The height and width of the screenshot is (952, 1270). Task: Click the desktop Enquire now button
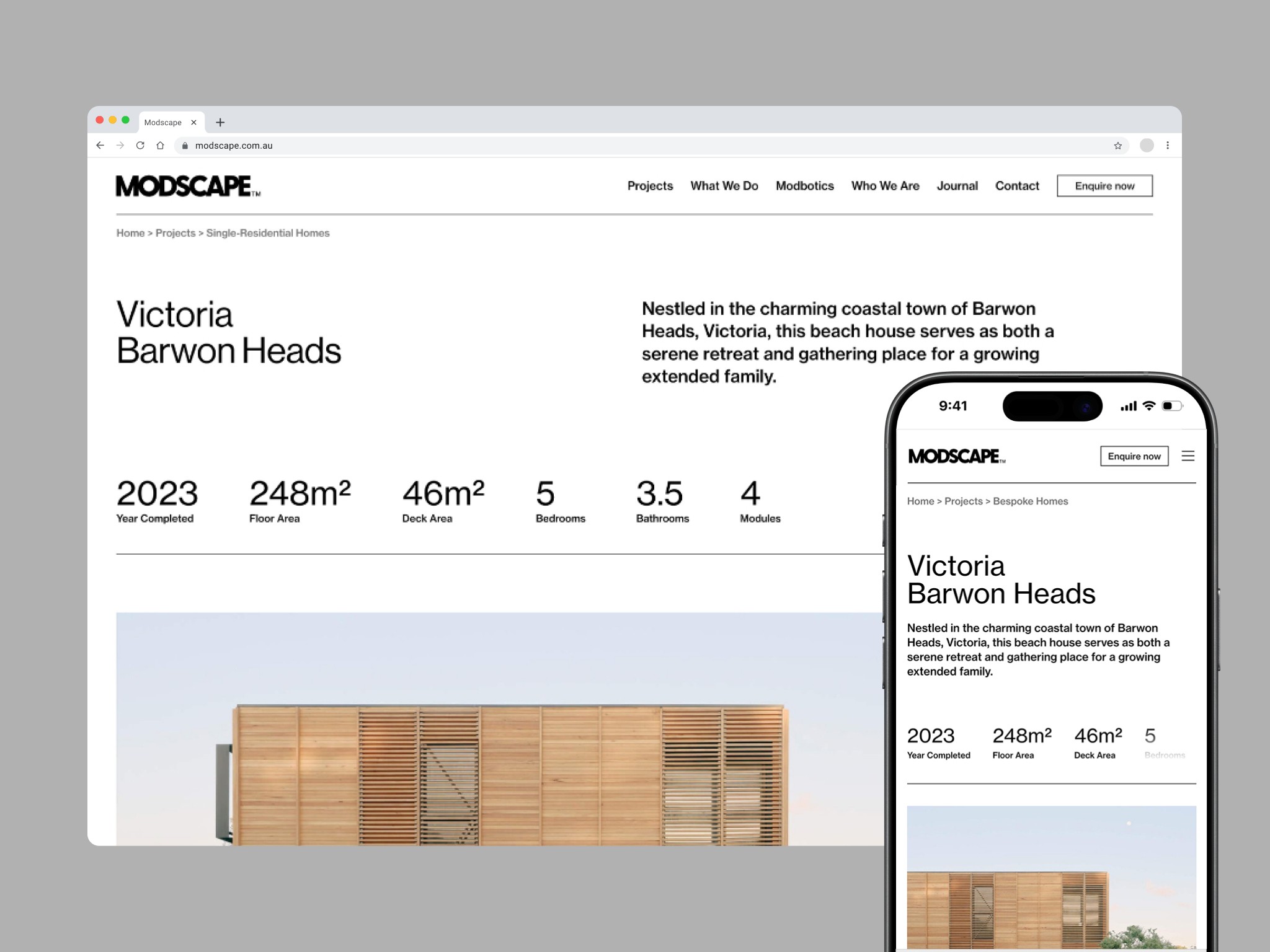point(1104,186)
